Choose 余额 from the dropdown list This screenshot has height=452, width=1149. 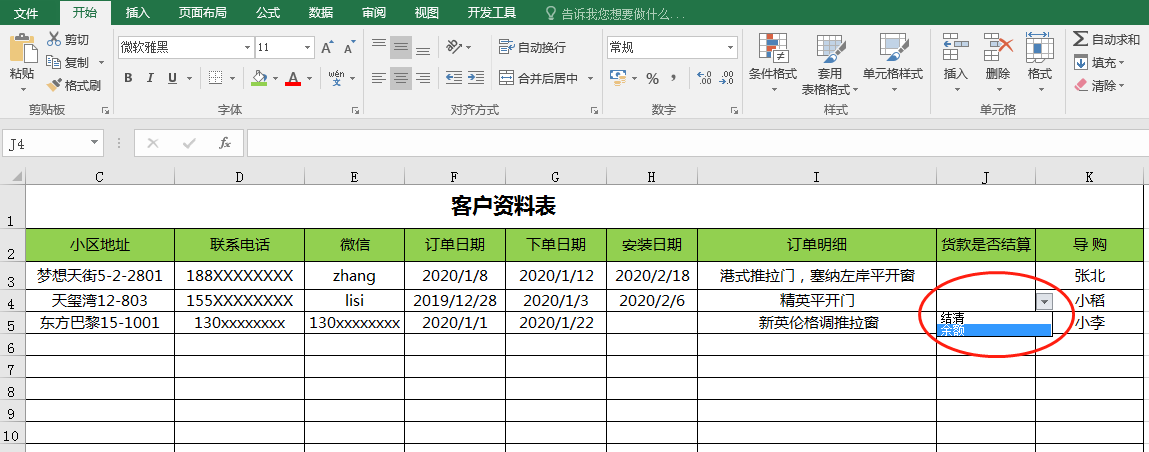tap(994, 330)
